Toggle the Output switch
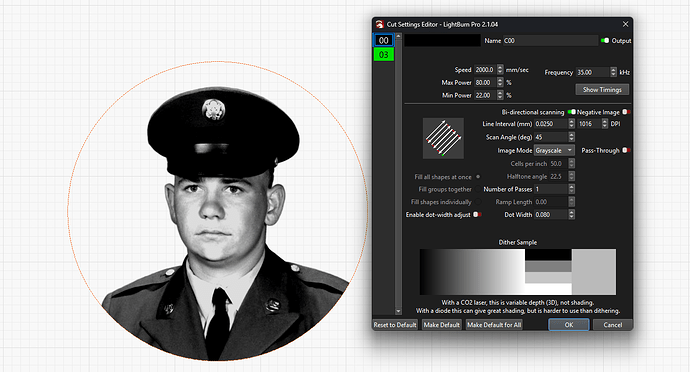This screenshot has width=690, height=372. 605,41
